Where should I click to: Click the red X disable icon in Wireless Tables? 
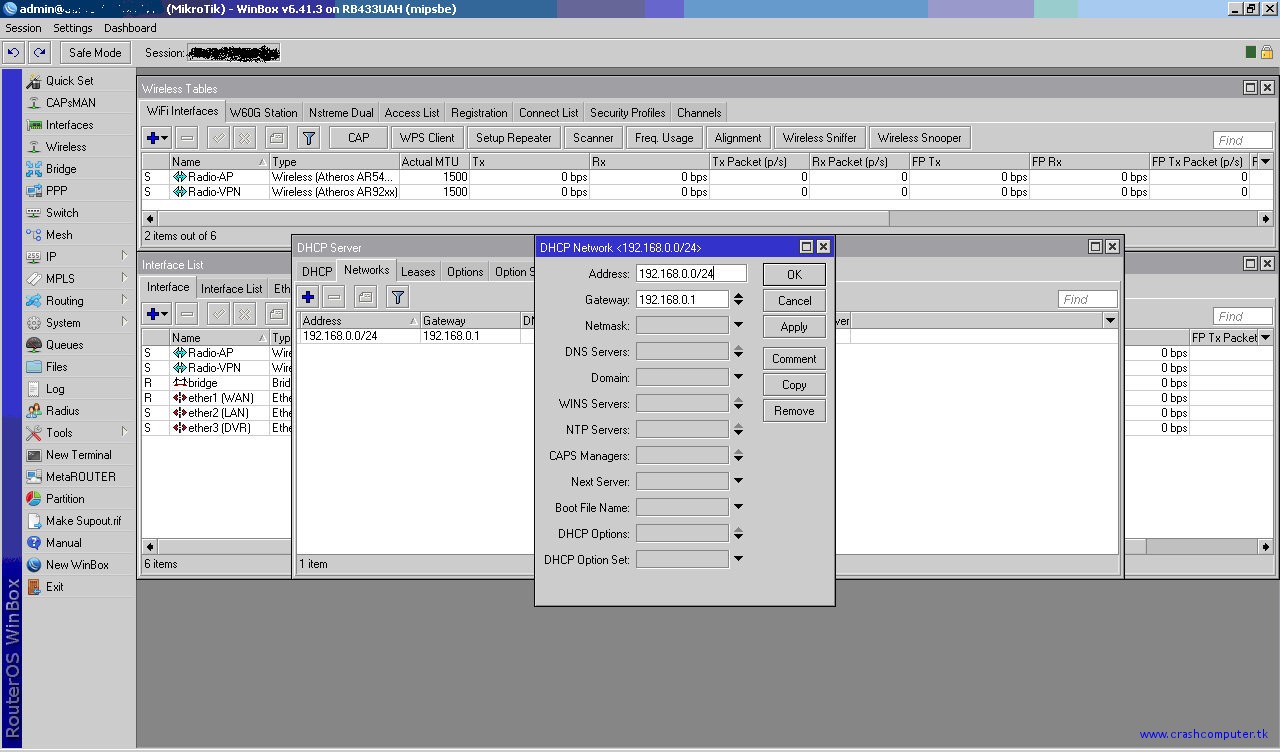coord(244,138)
